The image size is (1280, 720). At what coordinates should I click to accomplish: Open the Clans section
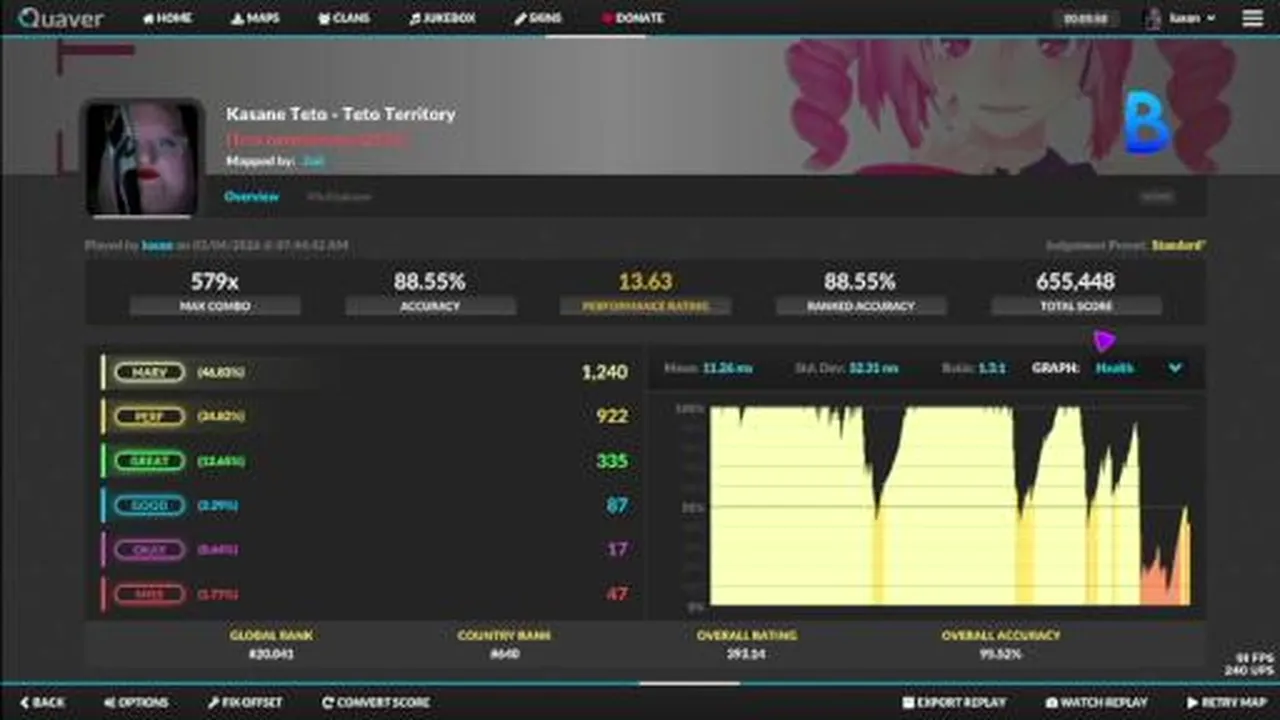click(344, 18)
